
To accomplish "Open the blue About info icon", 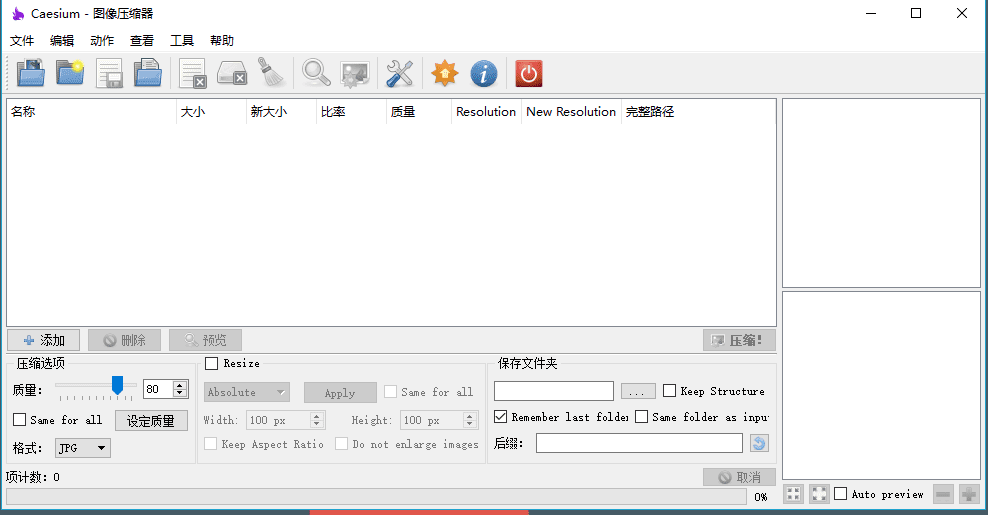I will (484, 73).
